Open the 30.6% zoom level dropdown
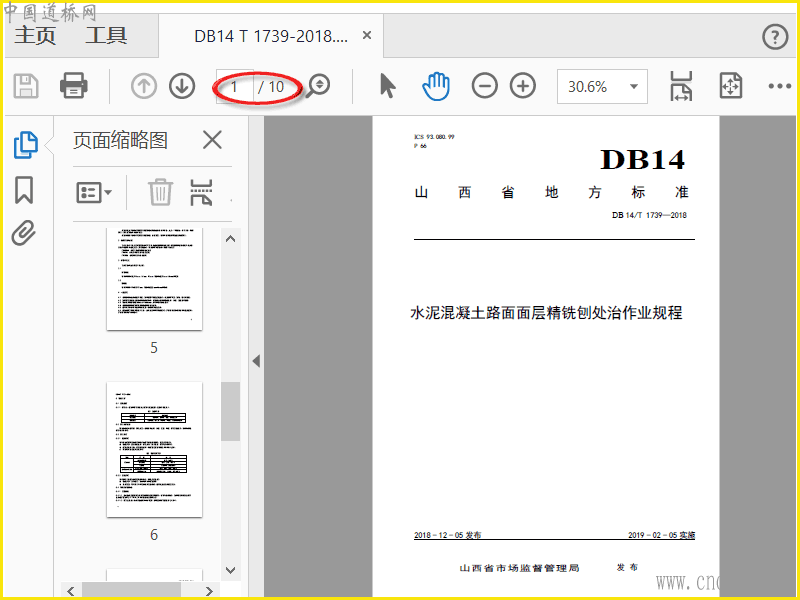This screenshot has width=800, height=600. pos(602,87)
